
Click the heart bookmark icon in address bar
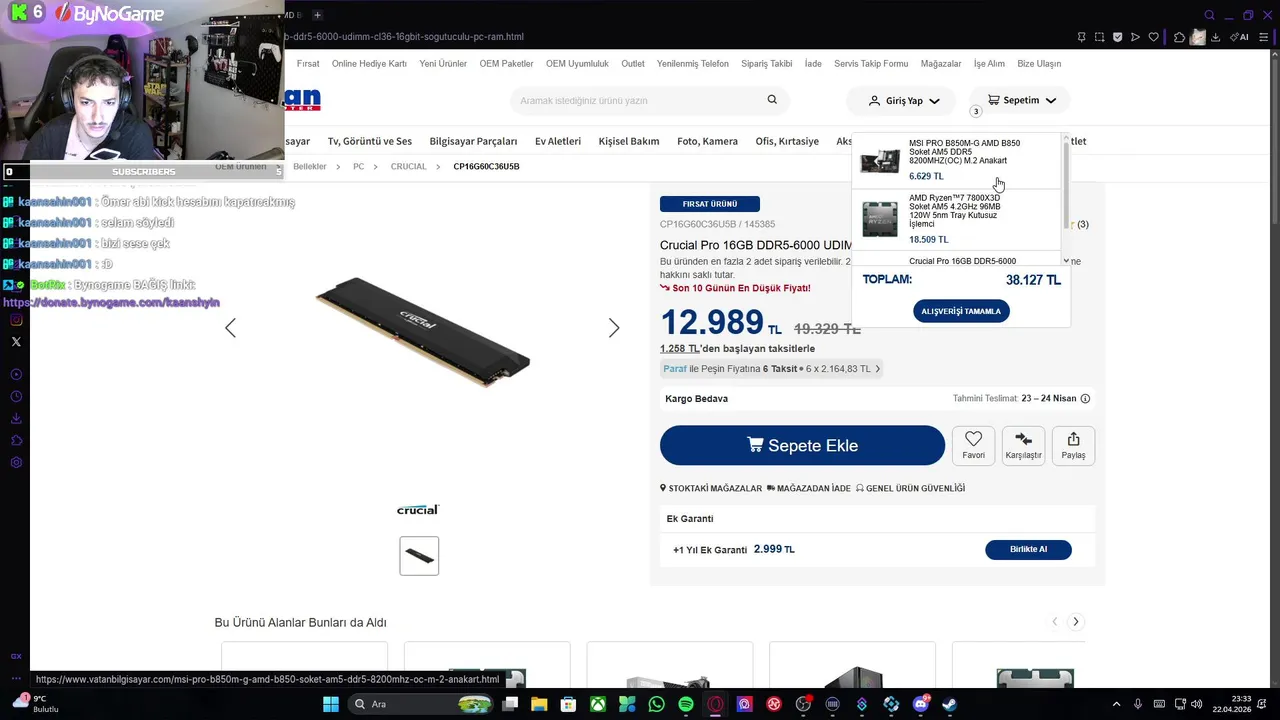pyautogui.click(x=1153, y=37)
